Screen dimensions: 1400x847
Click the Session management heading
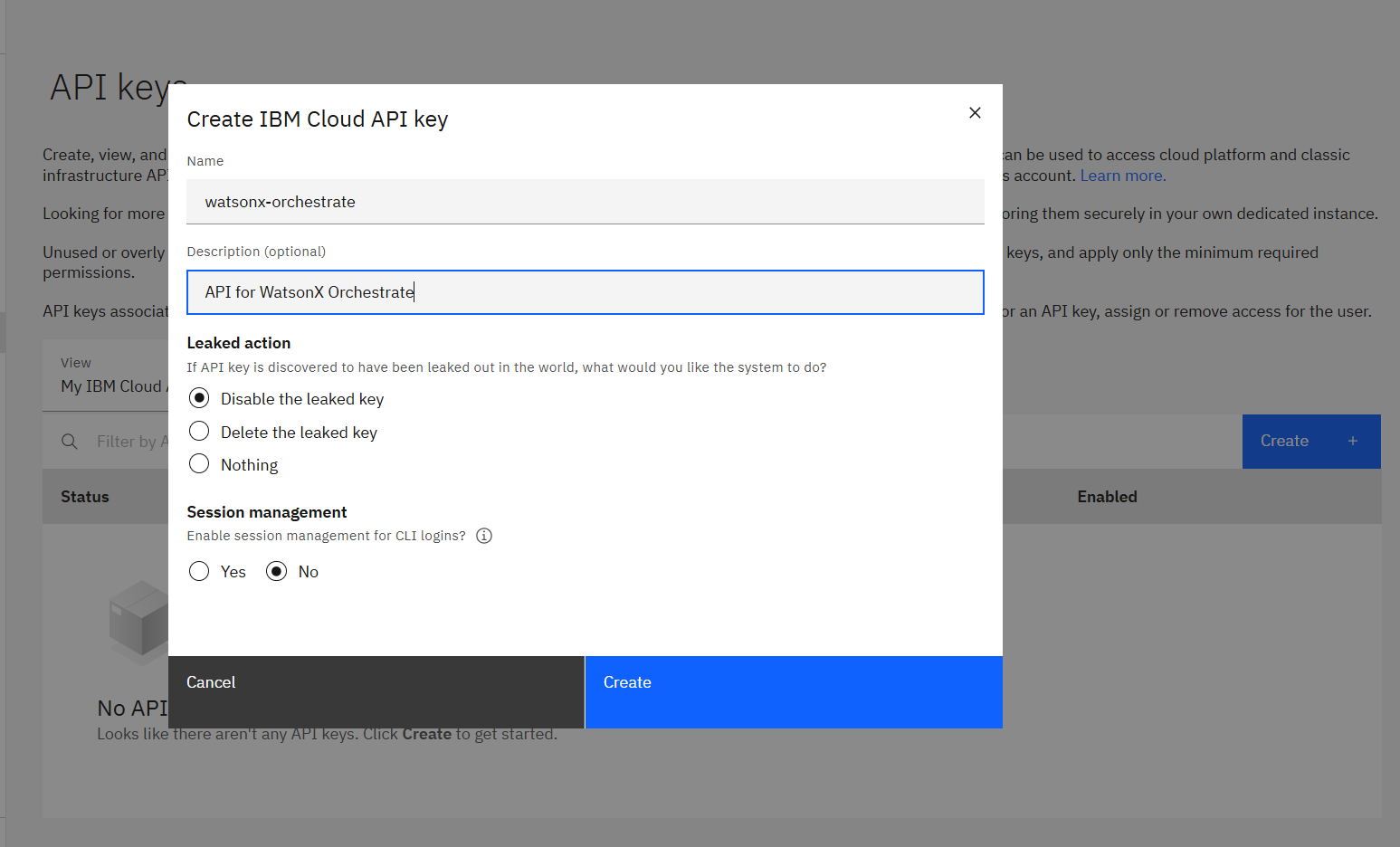coord(267,512)
